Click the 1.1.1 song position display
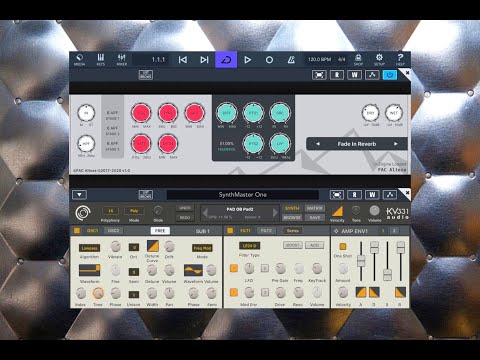 click(158, 60)
